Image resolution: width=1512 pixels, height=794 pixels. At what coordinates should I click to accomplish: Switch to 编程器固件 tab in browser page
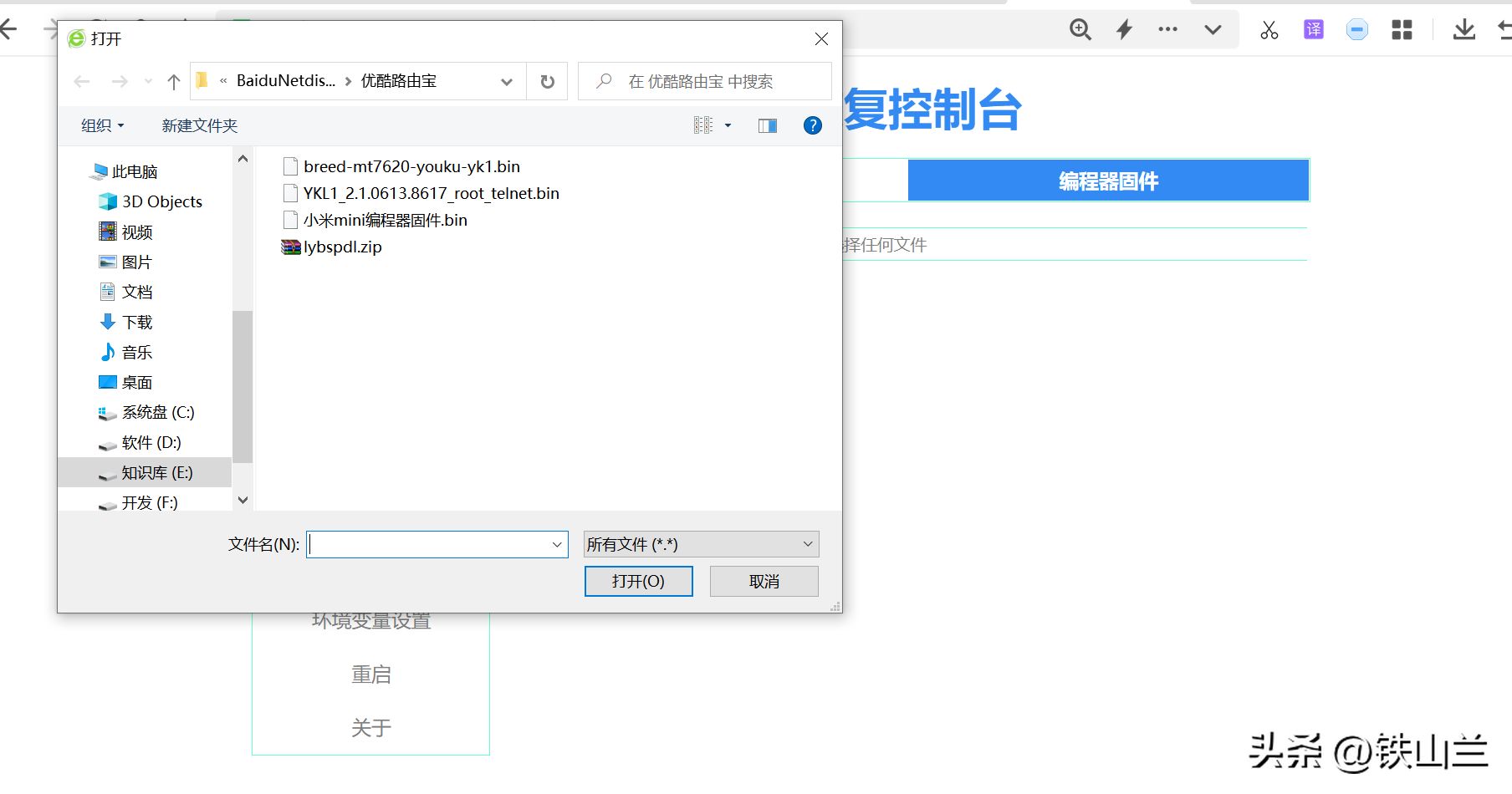coord(1108,181)
